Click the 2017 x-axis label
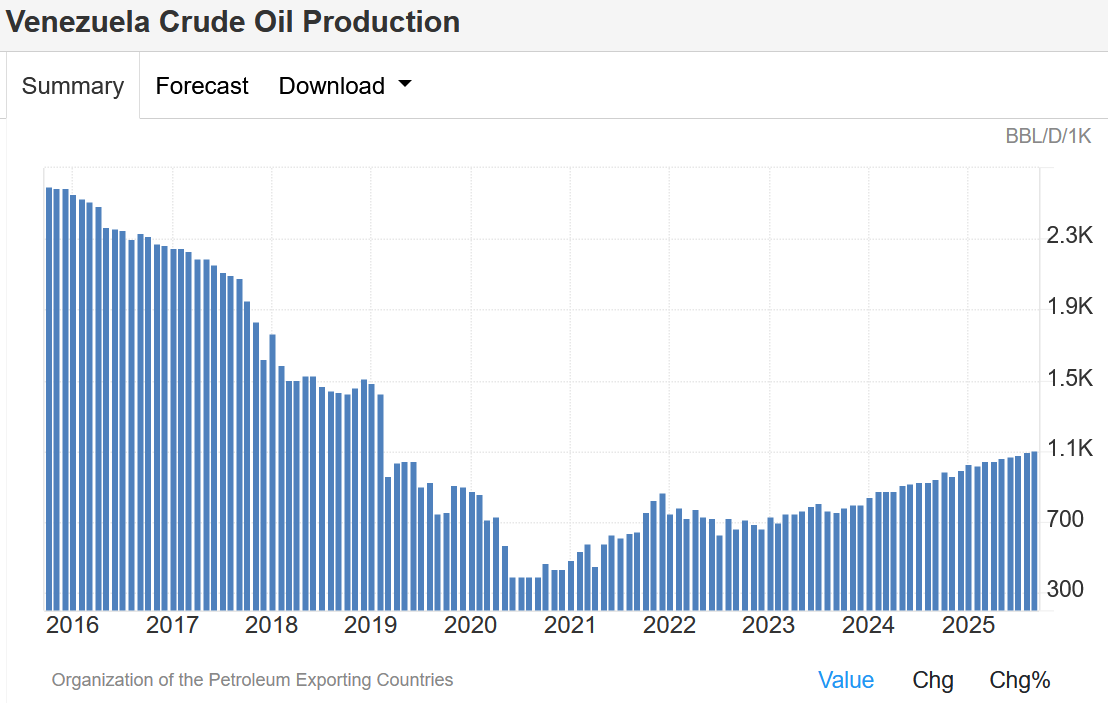 [x=172, y=625]
